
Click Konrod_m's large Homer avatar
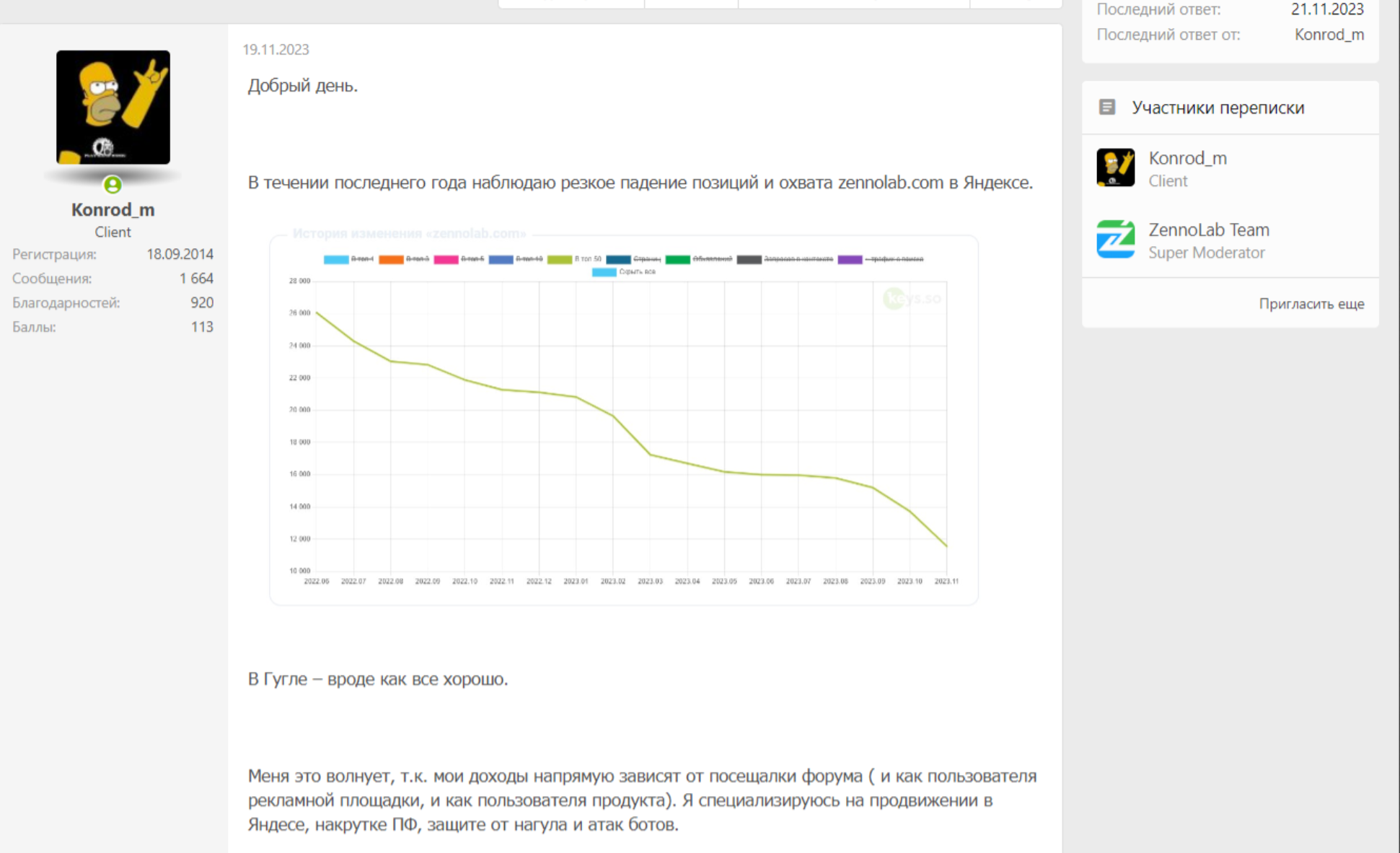tap(113, 107)
